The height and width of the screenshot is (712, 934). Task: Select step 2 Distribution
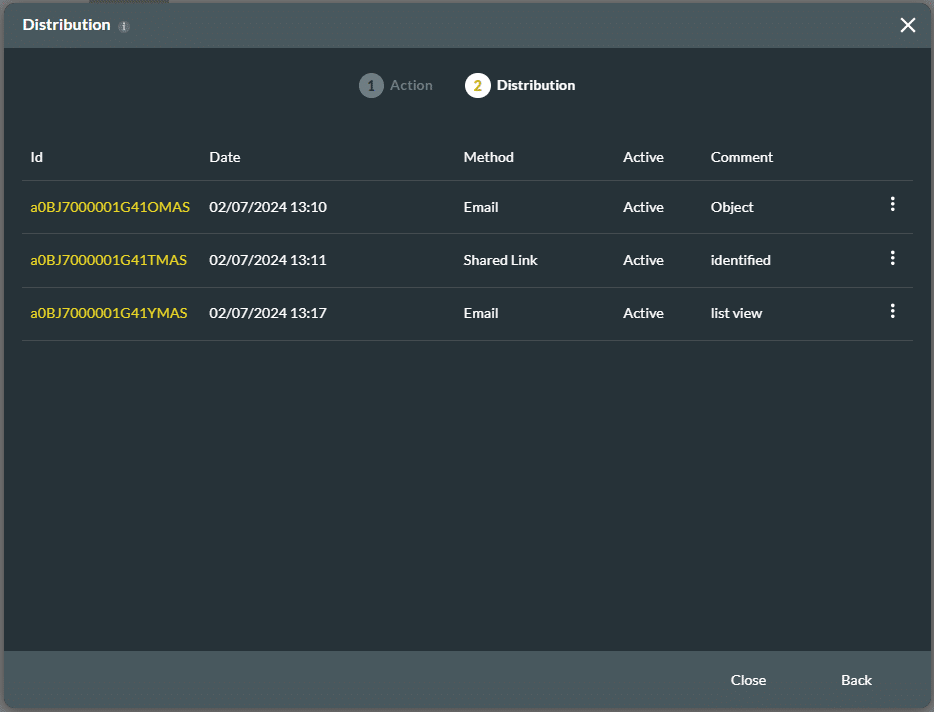(520, 86)
